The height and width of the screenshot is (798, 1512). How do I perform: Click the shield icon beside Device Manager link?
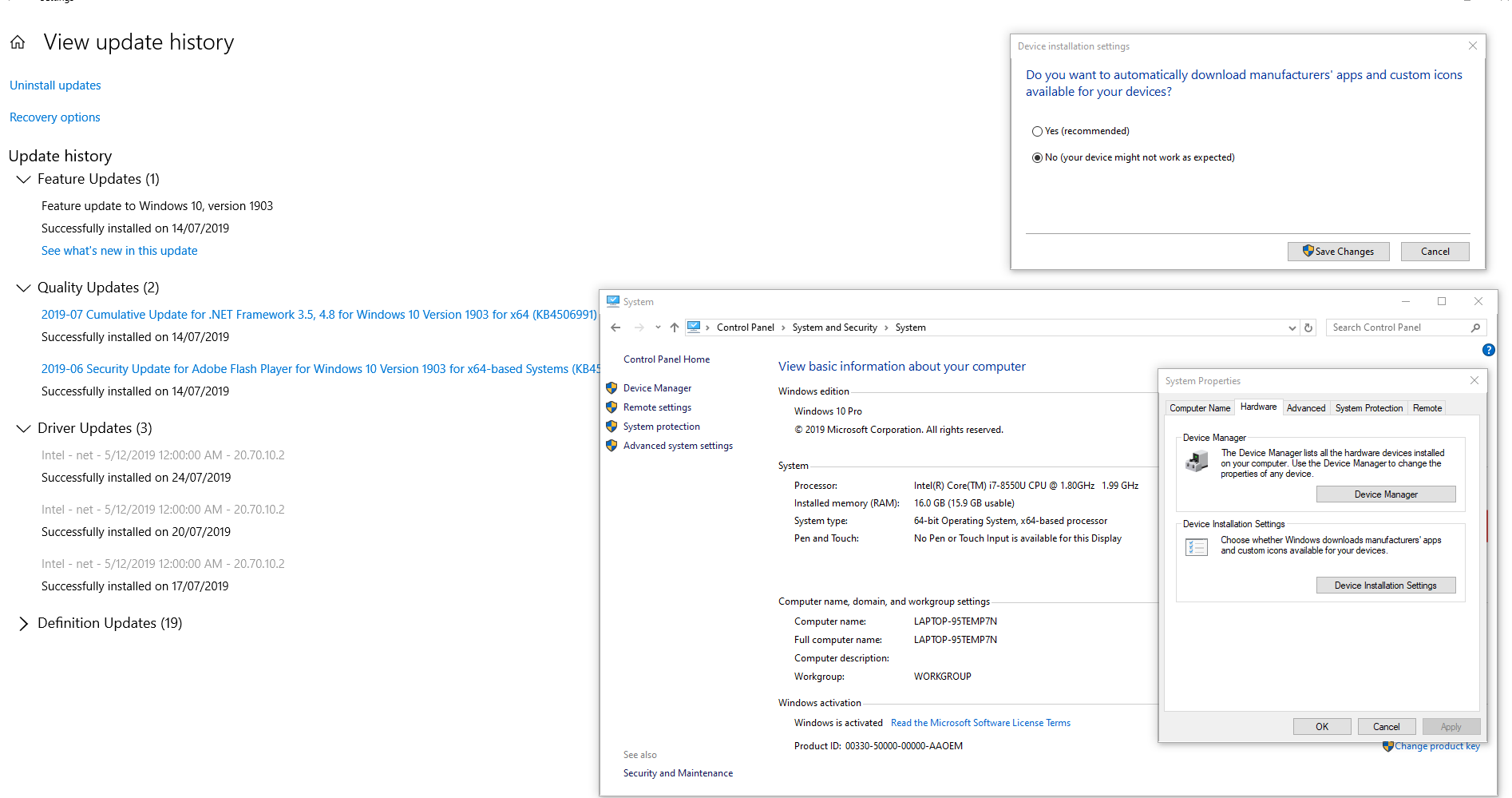(612, 388)
